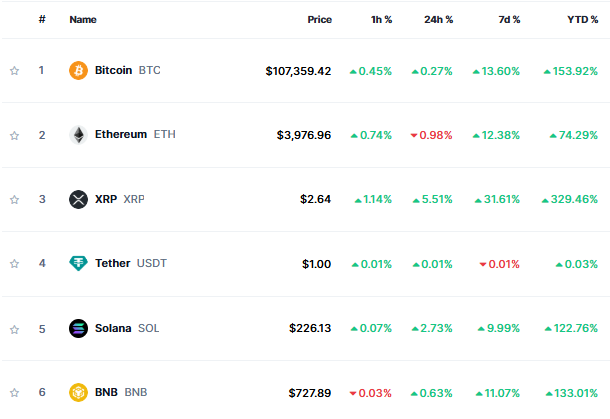Star BNB in the watchlist column
This screenshot has height=419, width=610.
(x=14, y=393)
